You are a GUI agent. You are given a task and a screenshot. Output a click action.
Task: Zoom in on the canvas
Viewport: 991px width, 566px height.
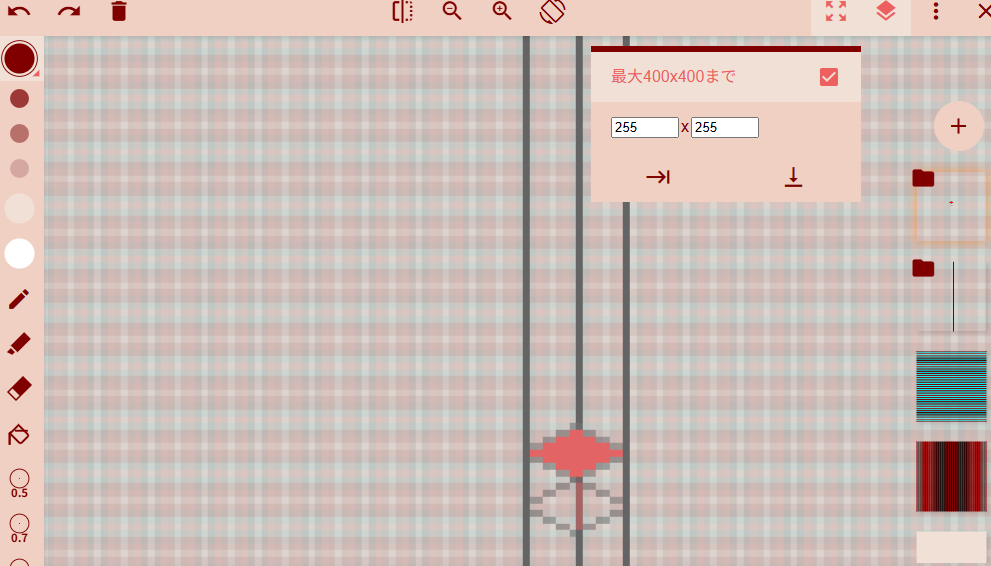coord(502,12)
